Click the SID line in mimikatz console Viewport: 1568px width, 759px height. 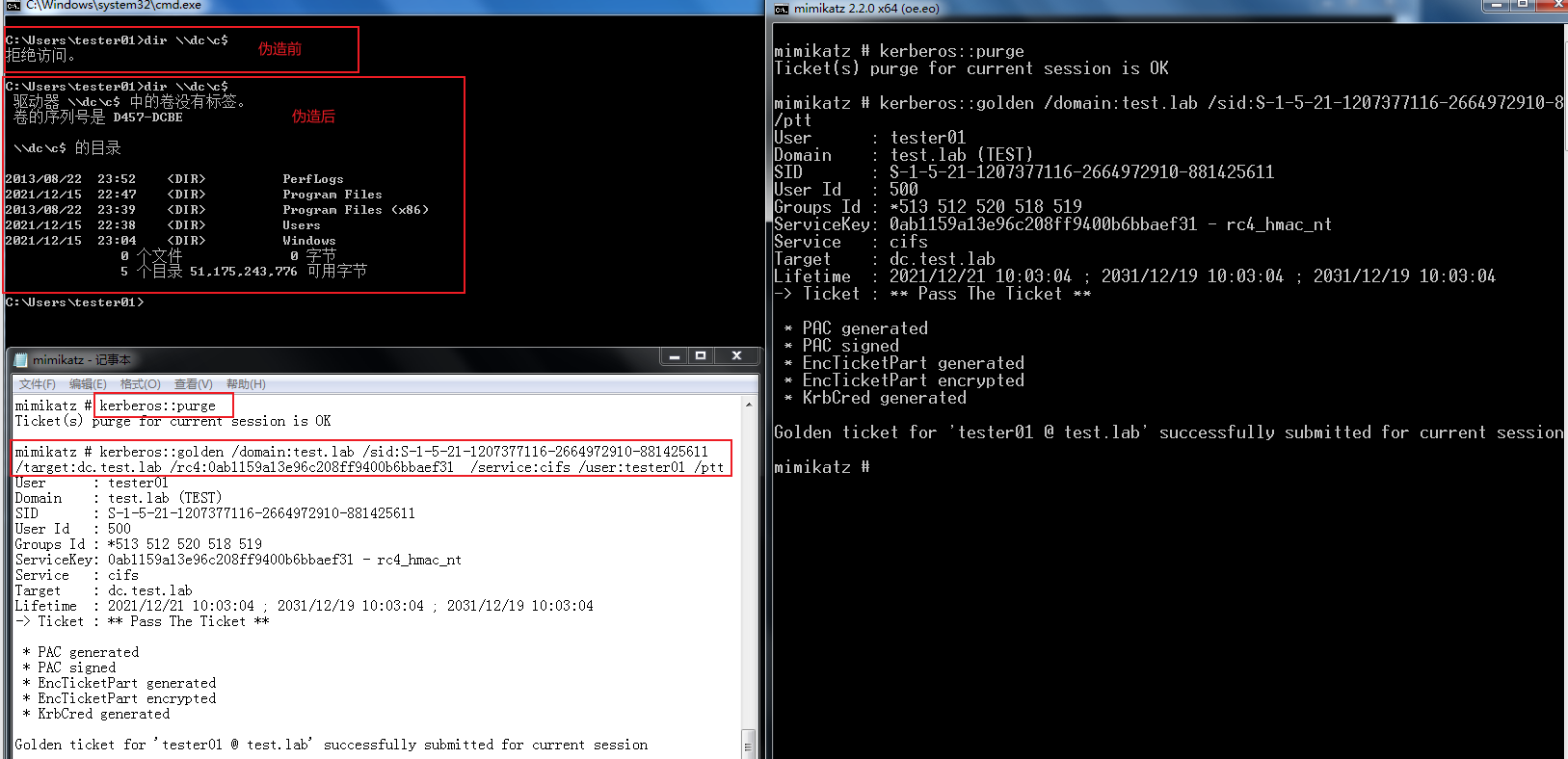click(1024, 172)
